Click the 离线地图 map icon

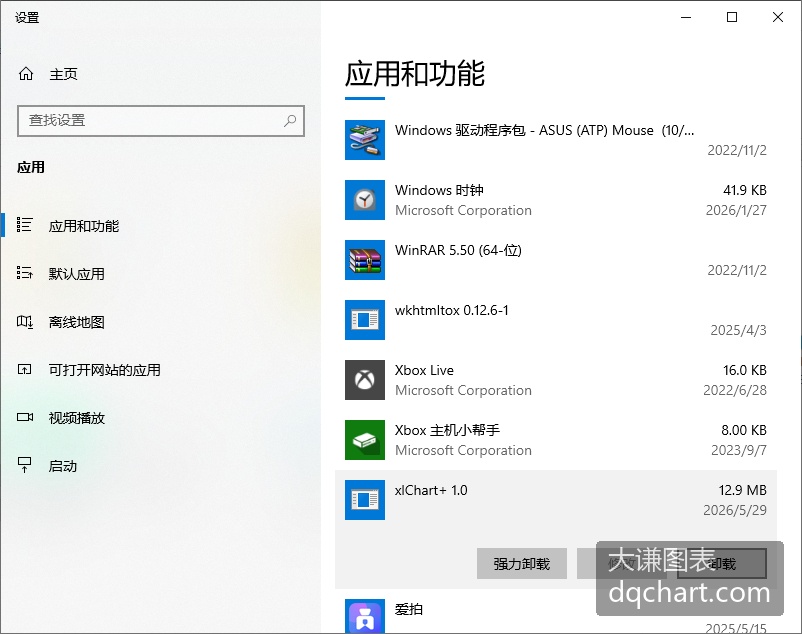tap(25, 322)
